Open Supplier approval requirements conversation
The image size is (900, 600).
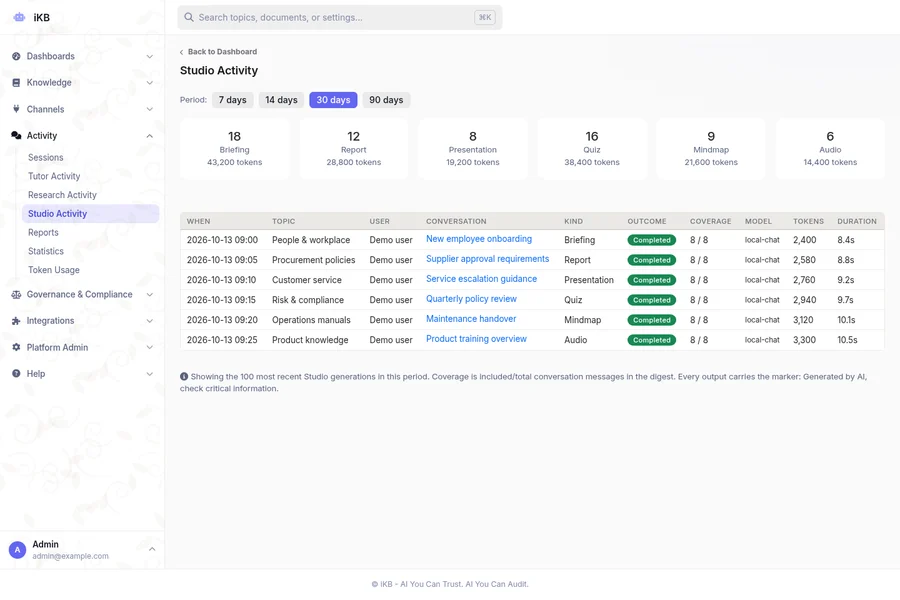[x=487, y=259]
